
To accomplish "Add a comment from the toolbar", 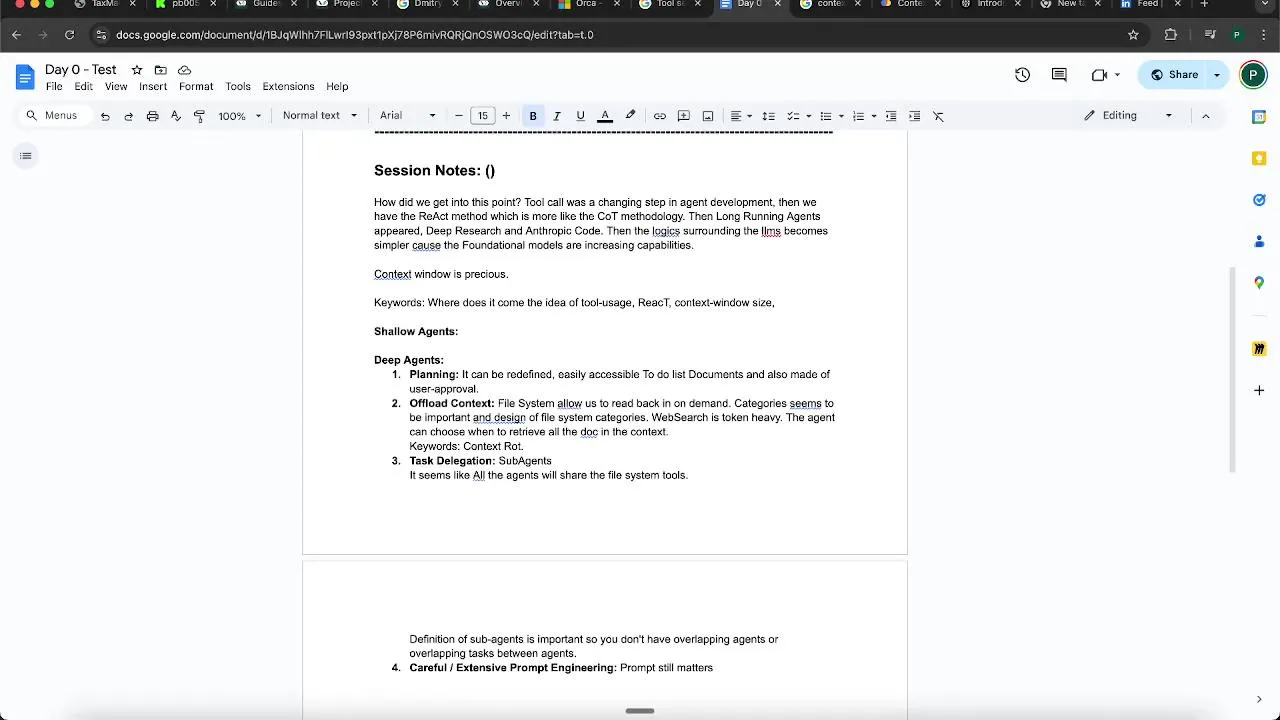I will point(684,116).
